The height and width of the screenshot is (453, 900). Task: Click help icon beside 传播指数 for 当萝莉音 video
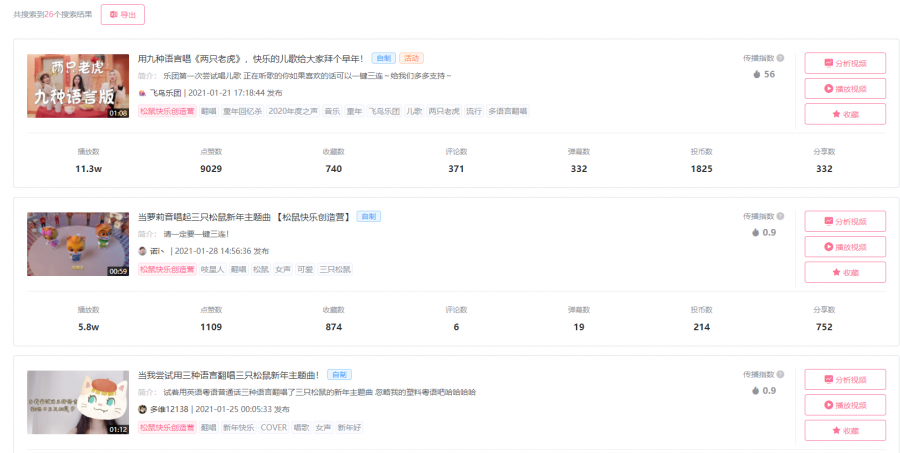[x=780, y=216]
